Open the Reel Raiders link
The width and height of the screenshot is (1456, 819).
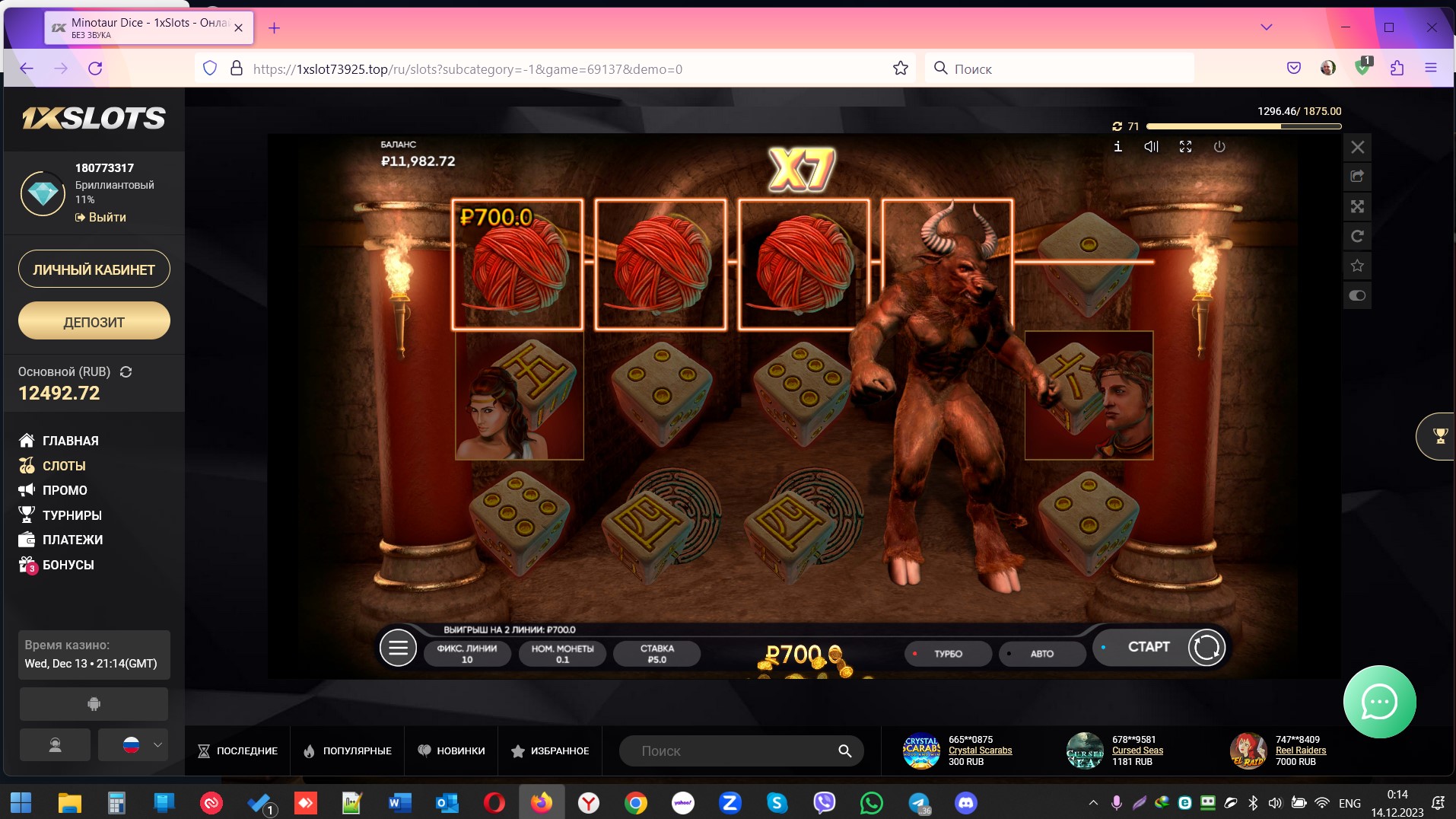1301,750
